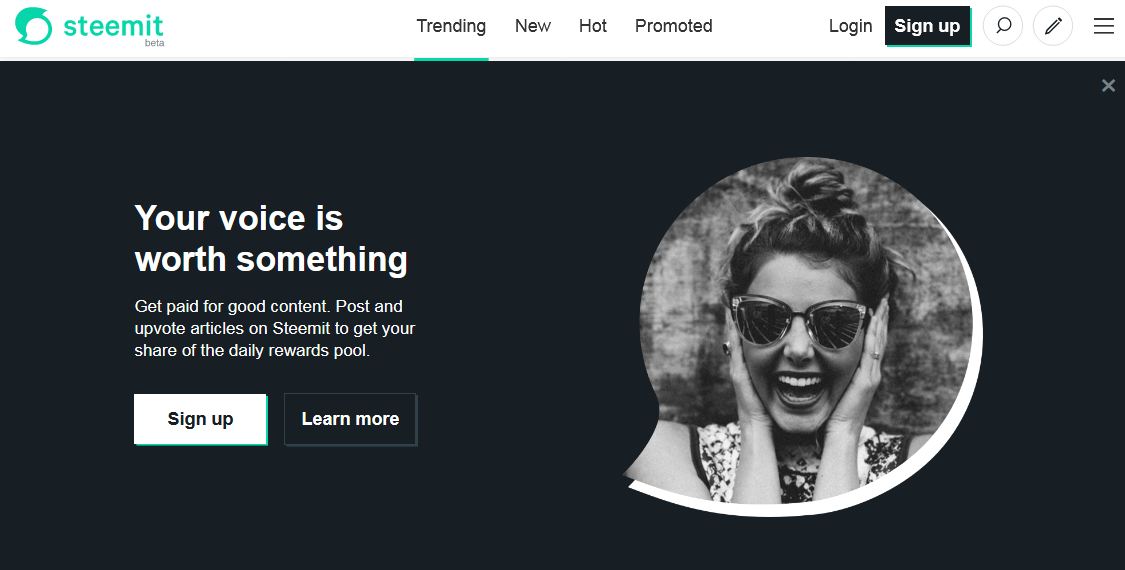Click the pencil write-post icon
Screen dimensions: 1125x570
[1053, 26]
